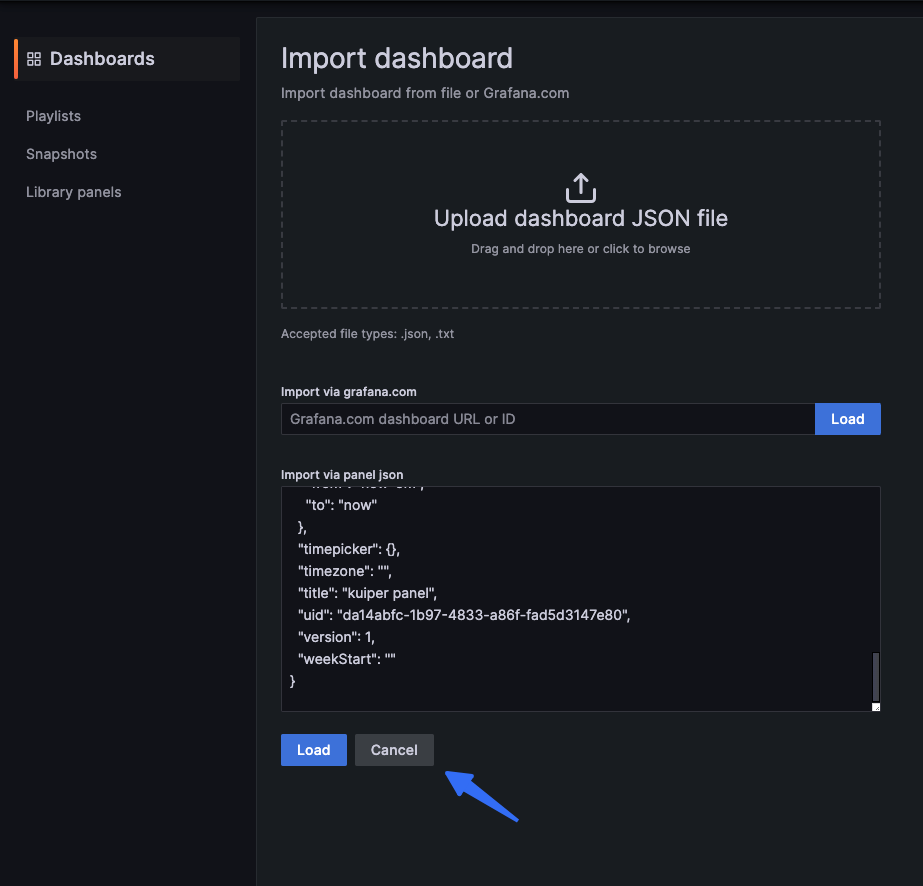The width and height of the screenshot is (923, 886).
Task: Click the text area resize handle
Action: coord(876,707)
